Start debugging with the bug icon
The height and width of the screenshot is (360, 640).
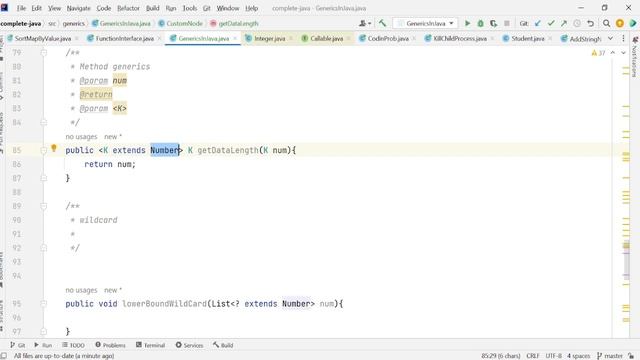tap(480, 24)
